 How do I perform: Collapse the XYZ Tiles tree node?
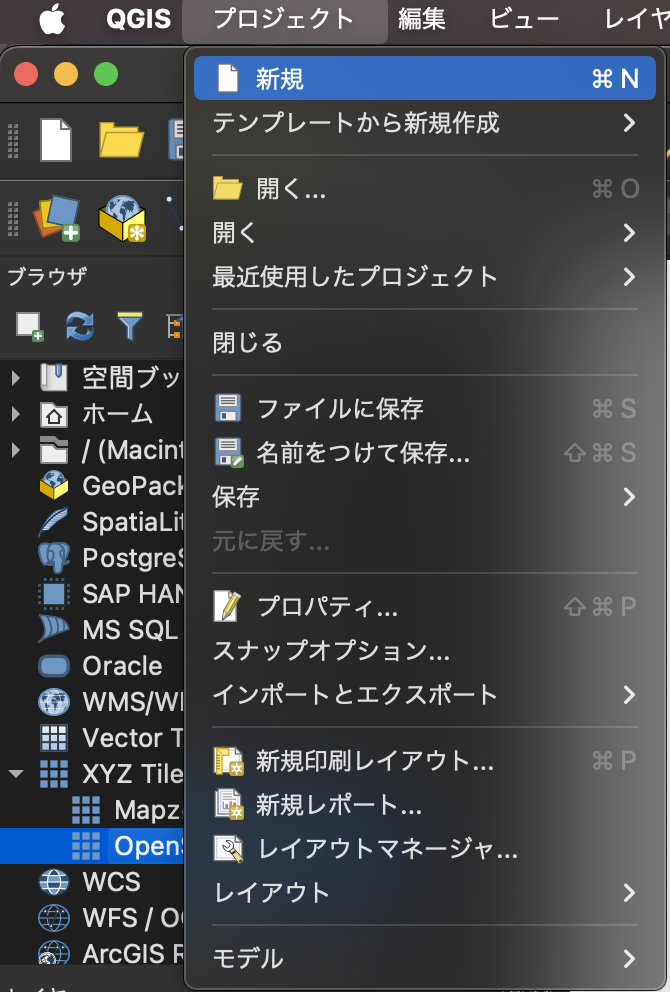pyautogui.click(x=16, y=774)
